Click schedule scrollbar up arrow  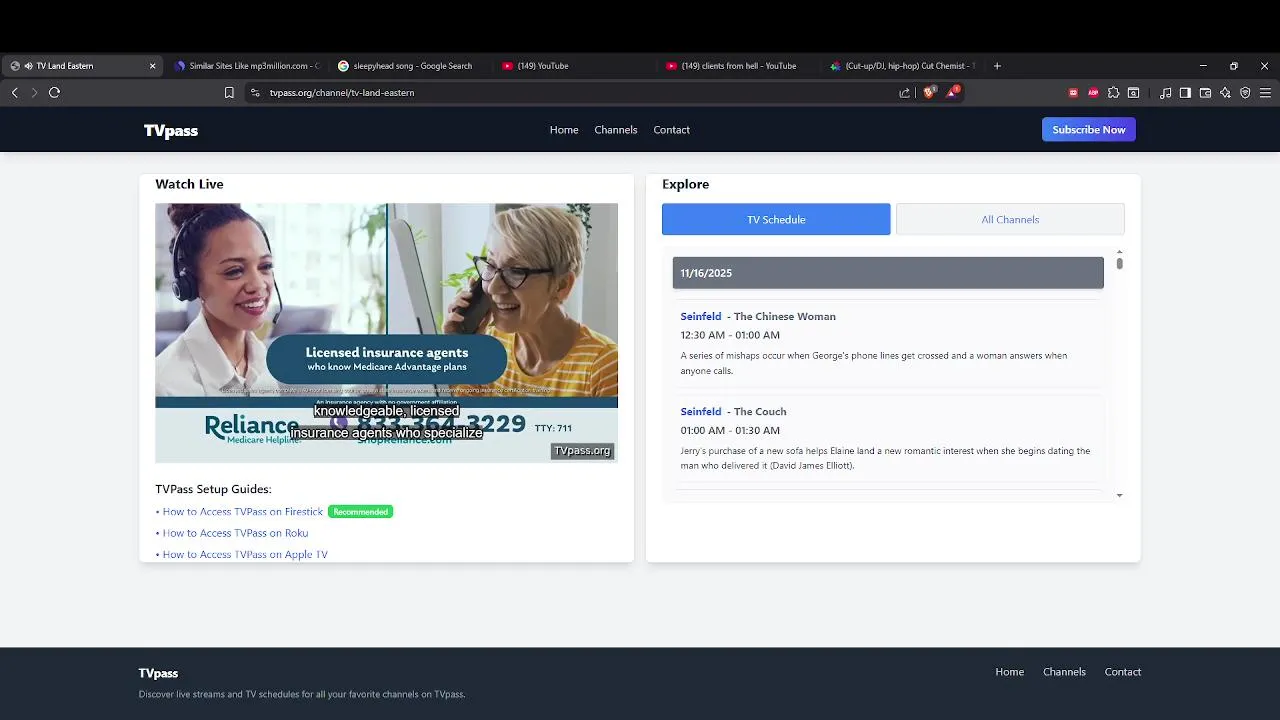click(x=1119, y=252)
